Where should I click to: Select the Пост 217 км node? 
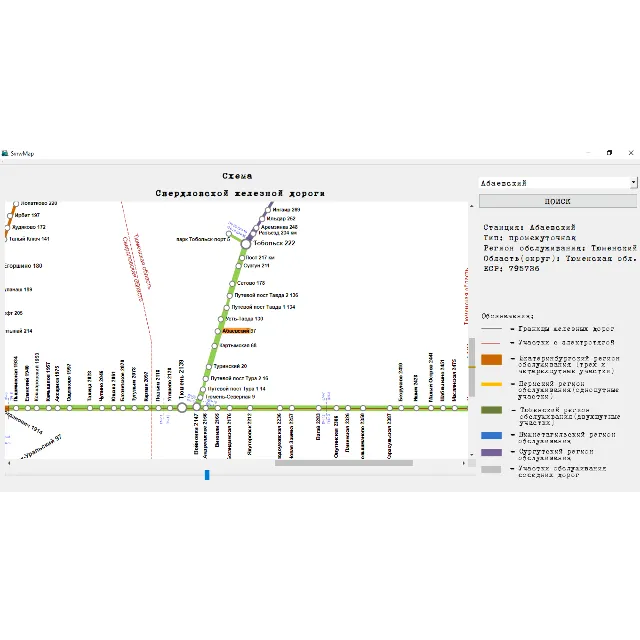(242, 258)
